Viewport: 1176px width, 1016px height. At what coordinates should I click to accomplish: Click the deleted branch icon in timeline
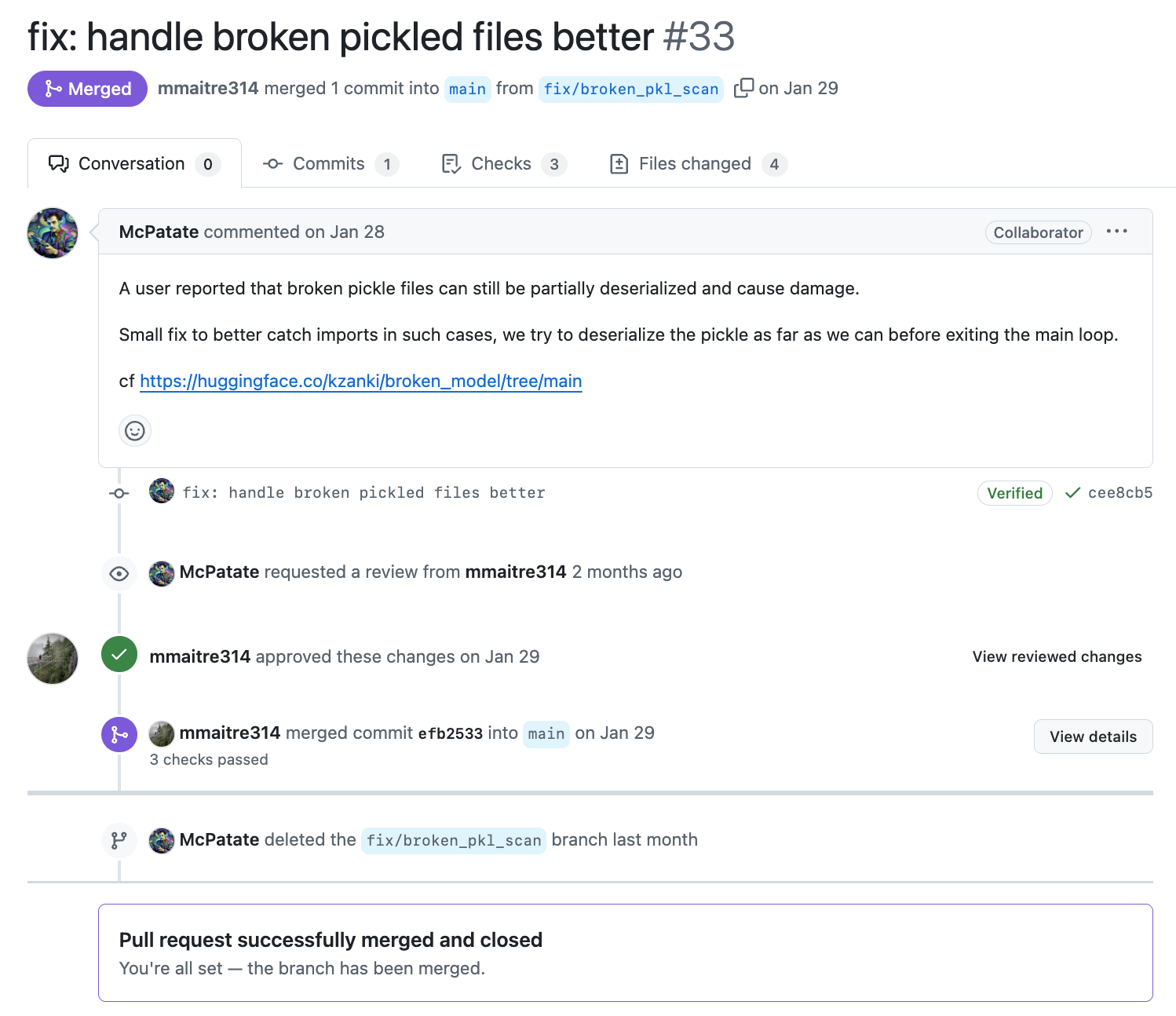[119, 840]
